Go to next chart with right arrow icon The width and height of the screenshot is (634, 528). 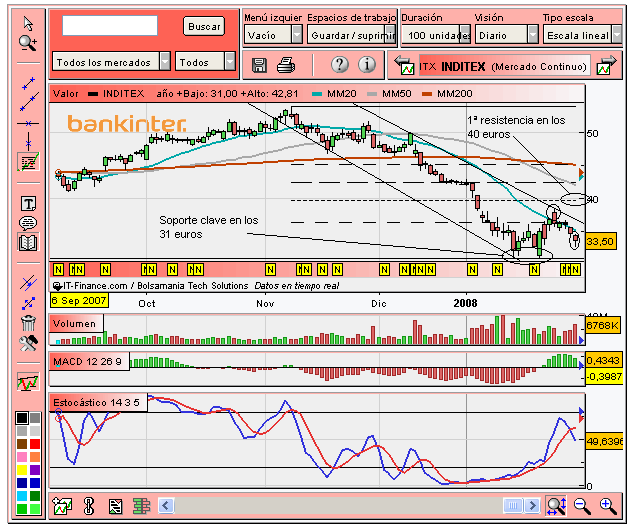(x=607, y=65)
